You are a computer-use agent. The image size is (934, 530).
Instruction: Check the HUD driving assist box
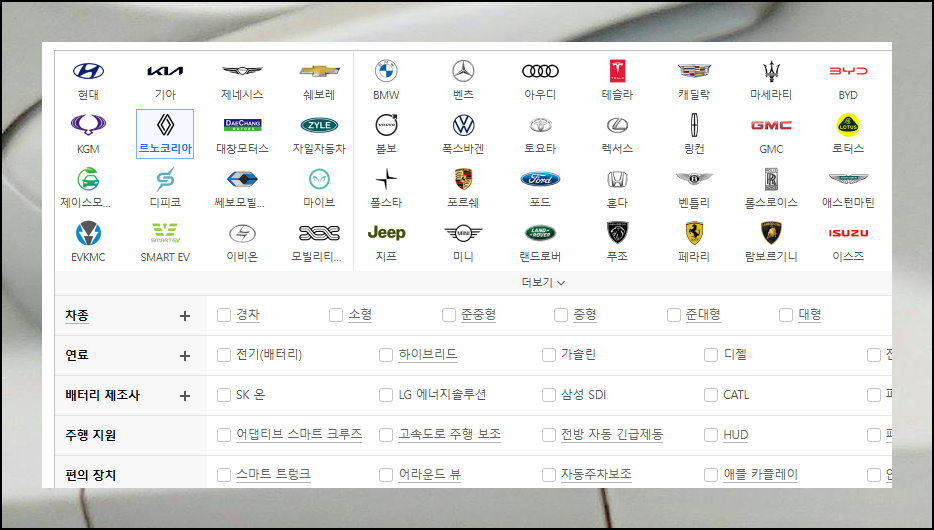click(711, 435)
